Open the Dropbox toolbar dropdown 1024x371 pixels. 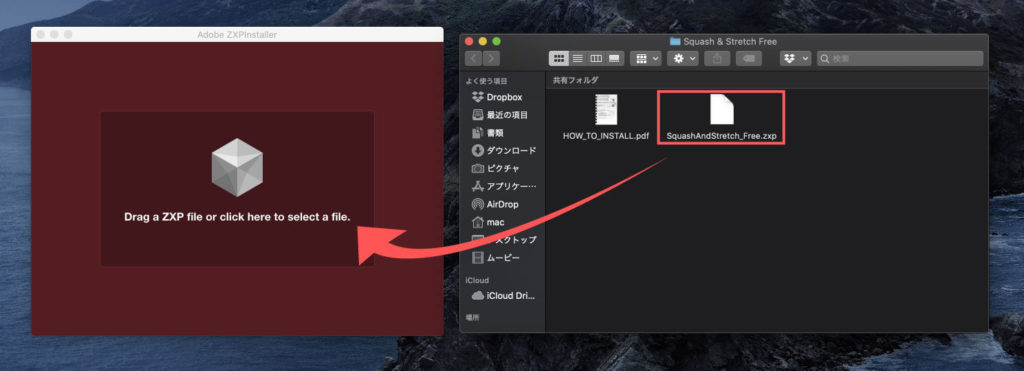coord(795,59)
